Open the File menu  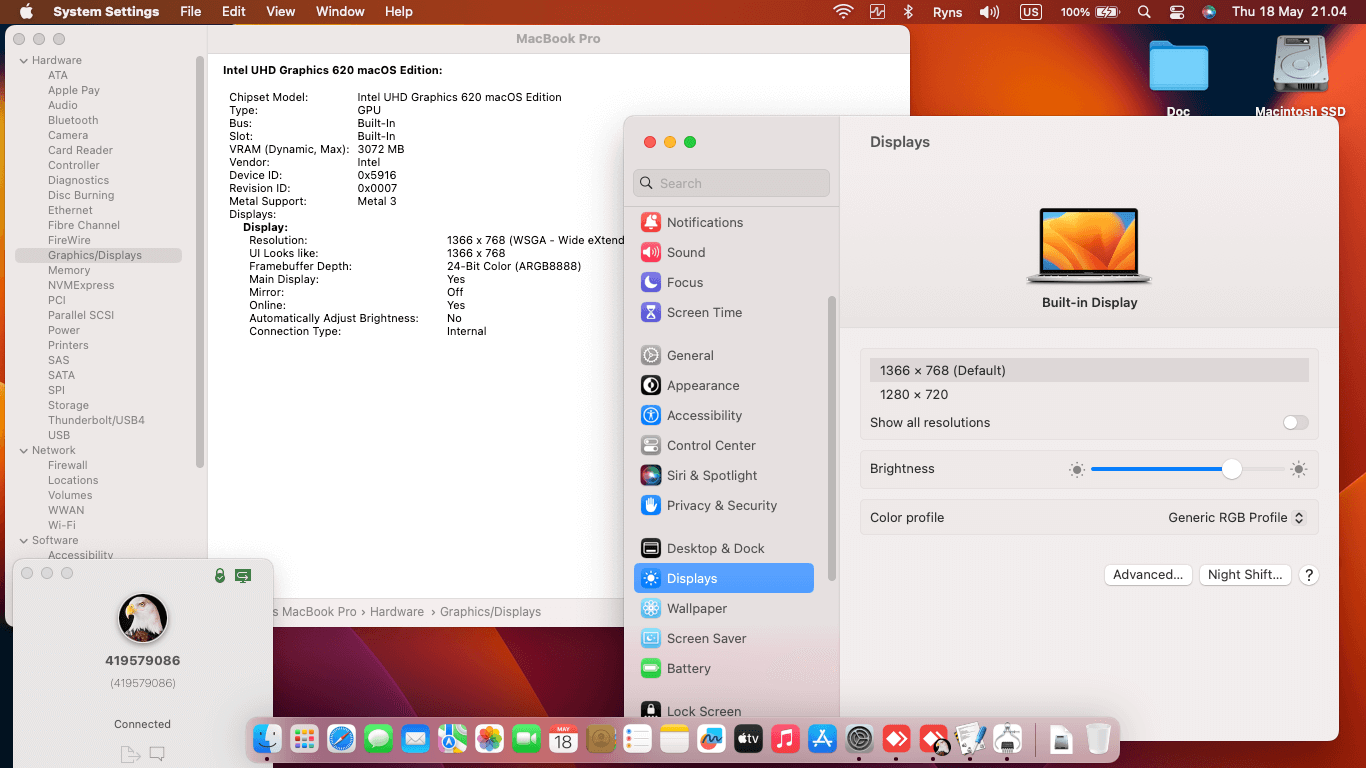(x=190, y=12)
